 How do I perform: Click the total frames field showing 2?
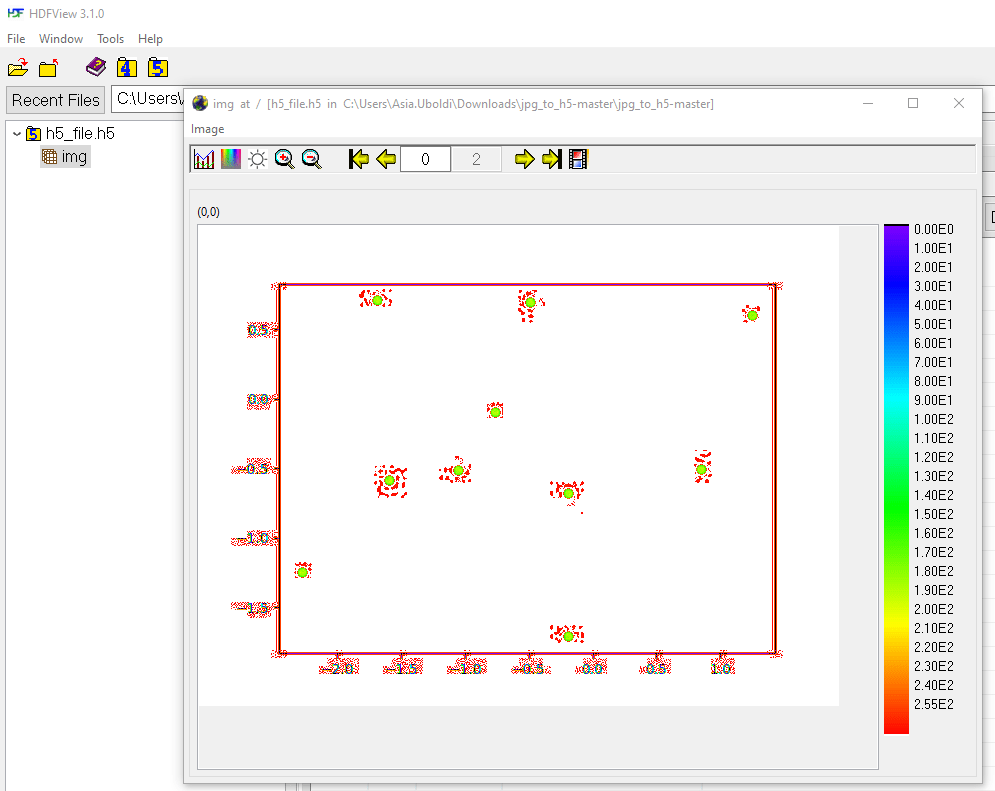[x=476, y=159]
